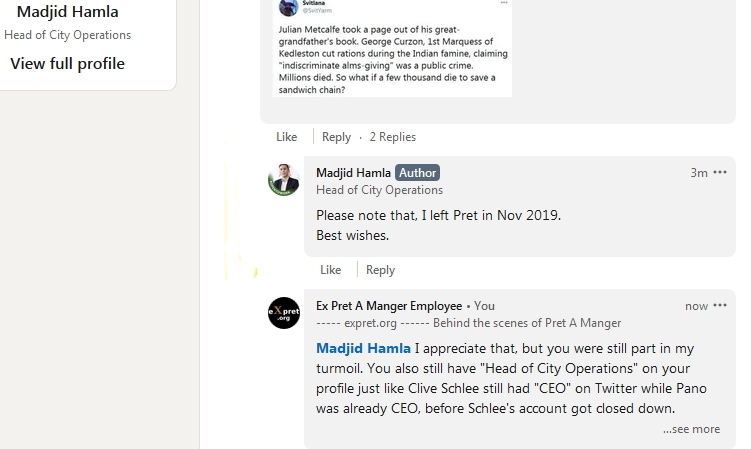Viewport: 751px width, 449px height.
Task: Open Madjid Hamla's name in the sidebar card
Action: coord(68,13)
